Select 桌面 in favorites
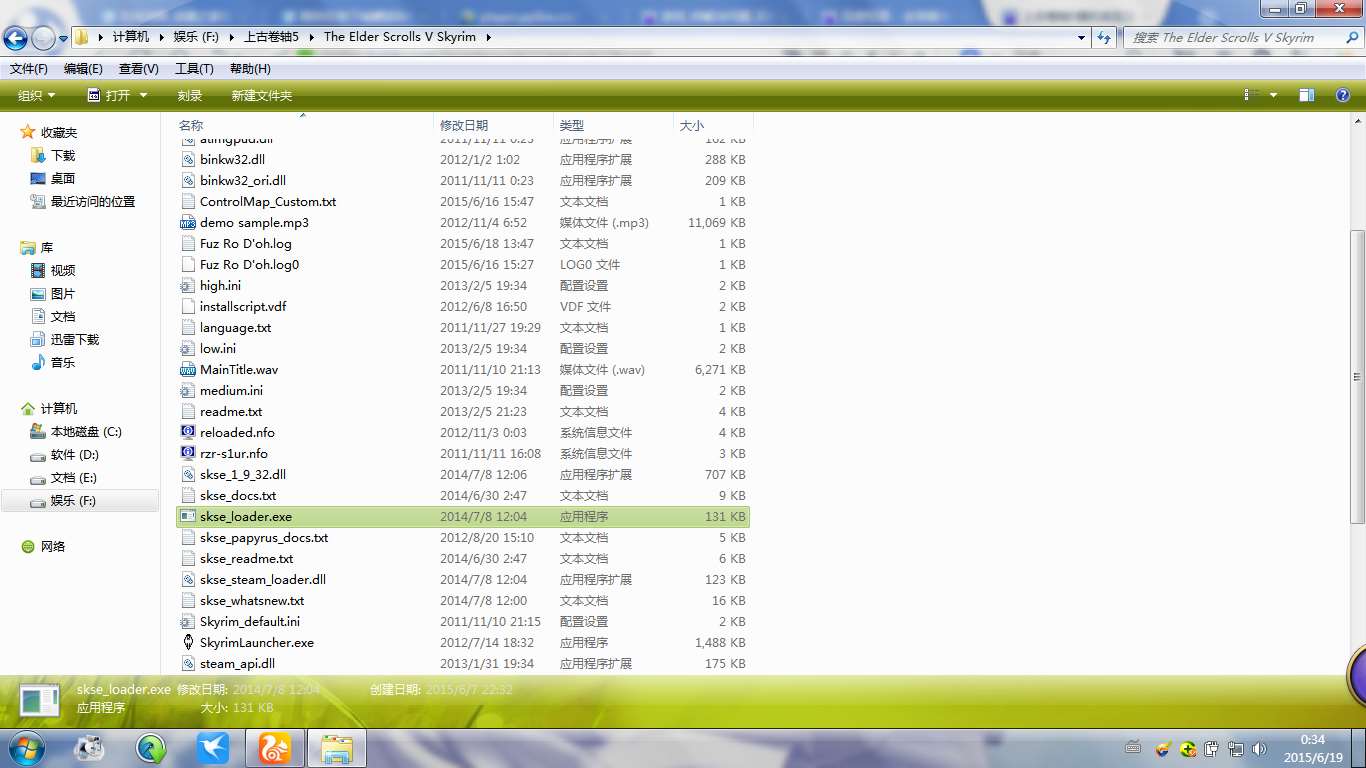This screenshot has width=1366, height=768. click(63, 179)
